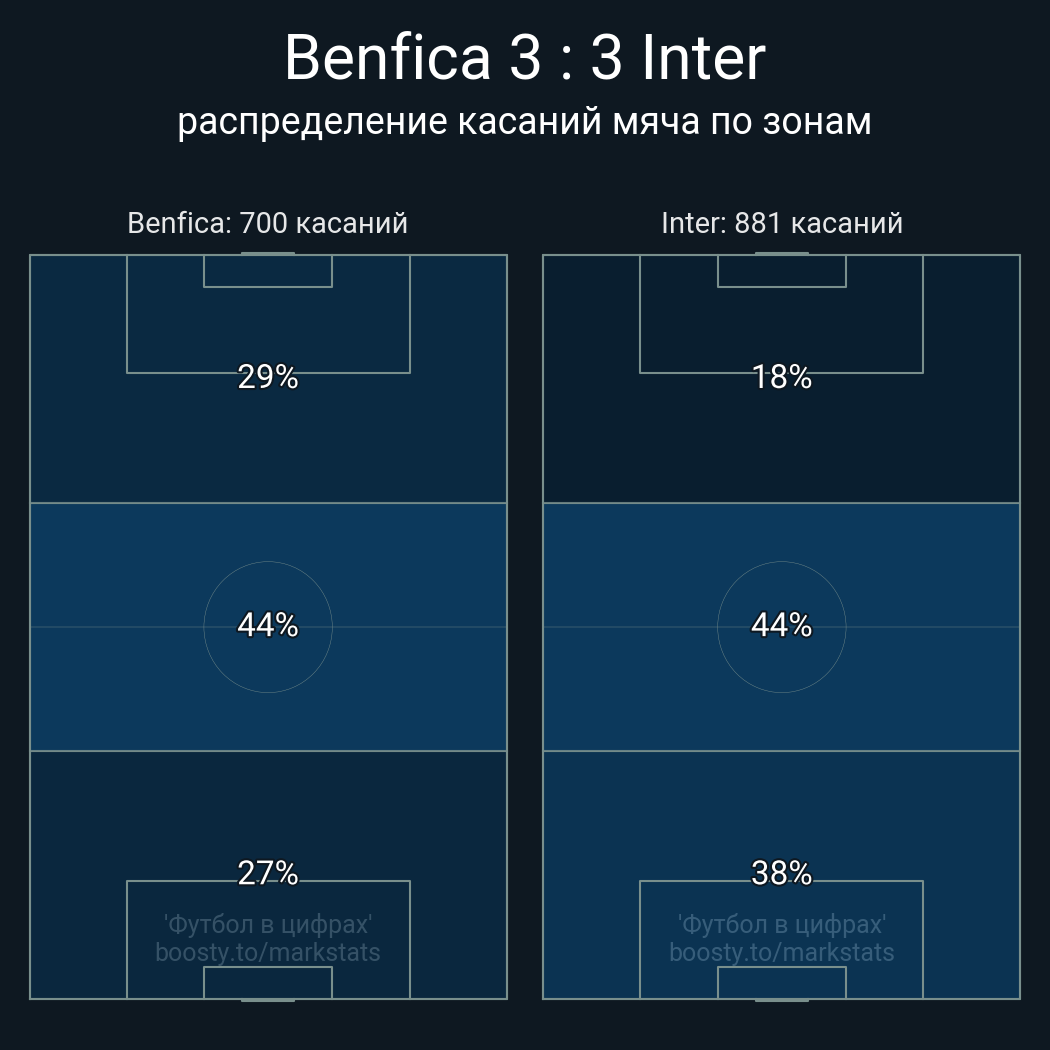Click Inter's 44% midfield zone label
This screenshot has width=1050, height=1050.
pos(781,625)
